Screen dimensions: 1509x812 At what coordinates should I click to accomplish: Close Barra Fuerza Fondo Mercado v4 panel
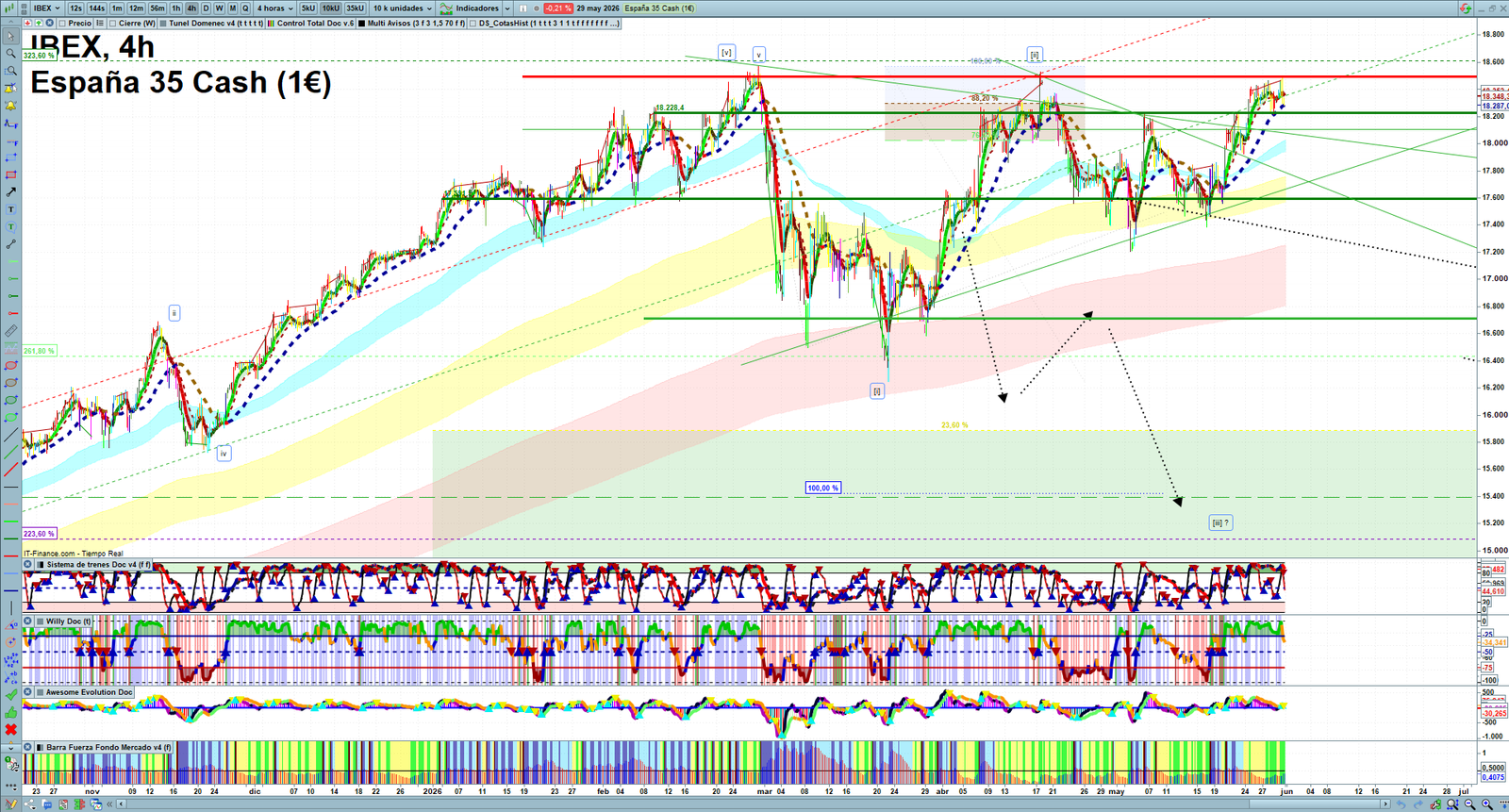coord(28,747)
